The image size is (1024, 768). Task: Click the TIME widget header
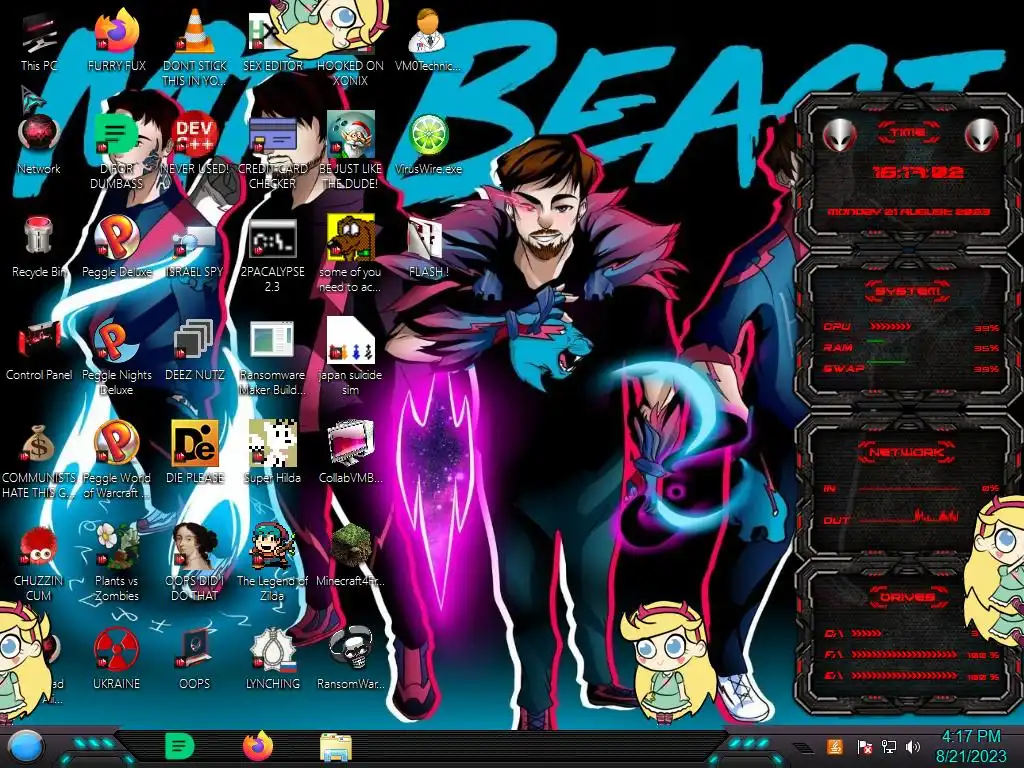[x=908, y=133]
